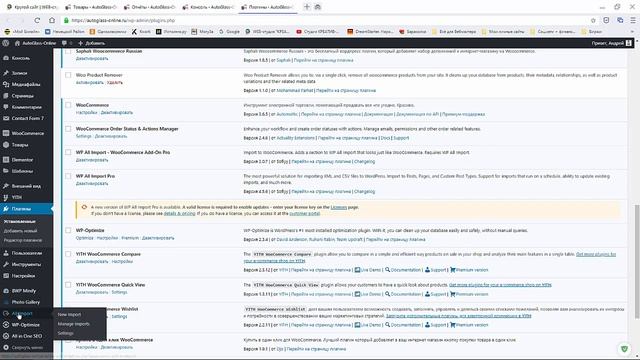Open Live Demo for YITH WooCommerce Compare
Screen dimensions: 640x360
pos(368,270)
